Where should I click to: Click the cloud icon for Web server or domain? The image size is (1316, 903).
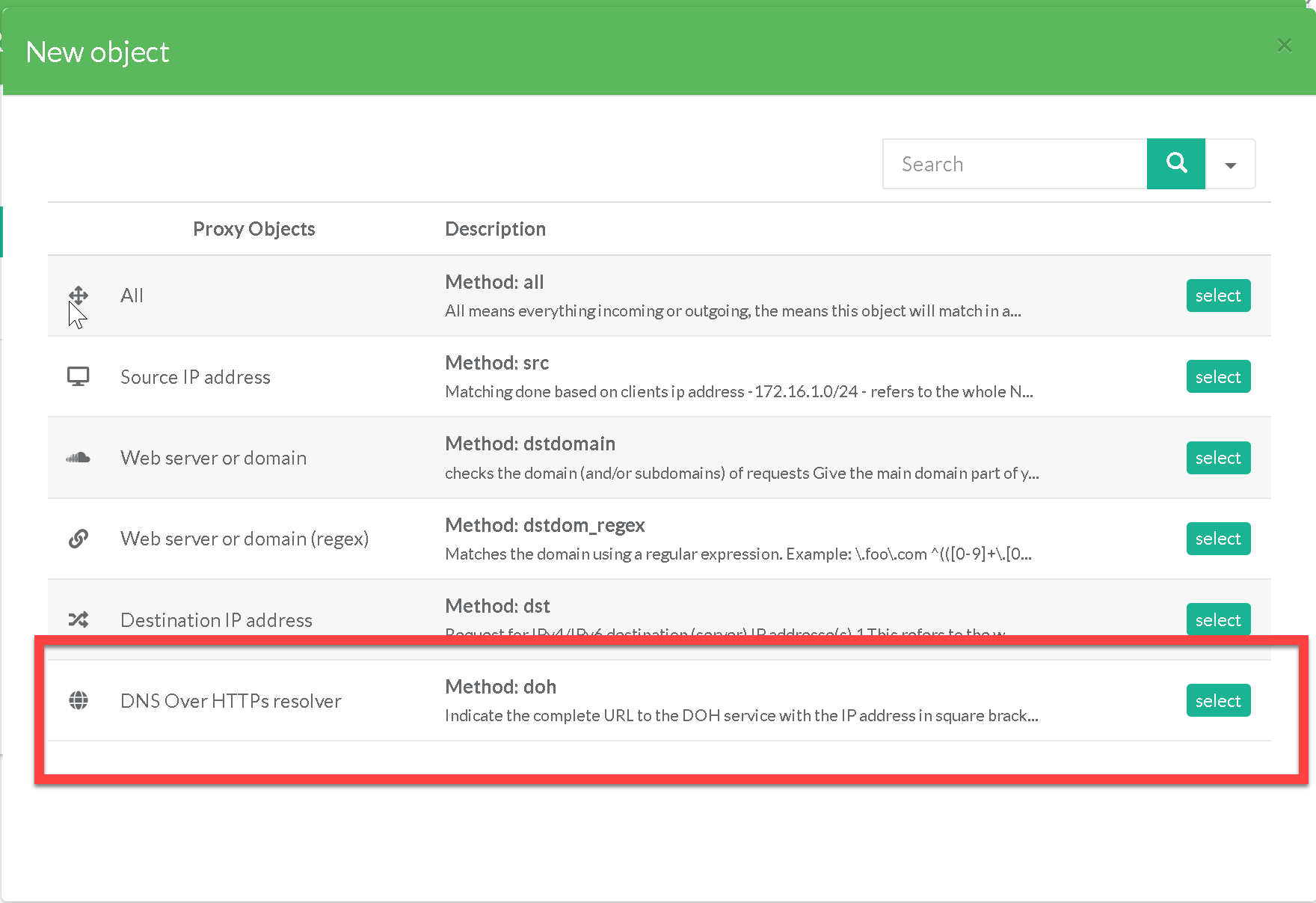[79, 458]
